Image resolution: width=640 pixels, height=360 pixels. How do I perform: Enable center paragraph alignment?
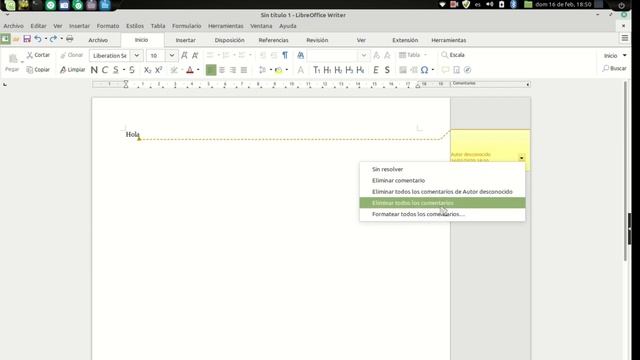[222, 70]
